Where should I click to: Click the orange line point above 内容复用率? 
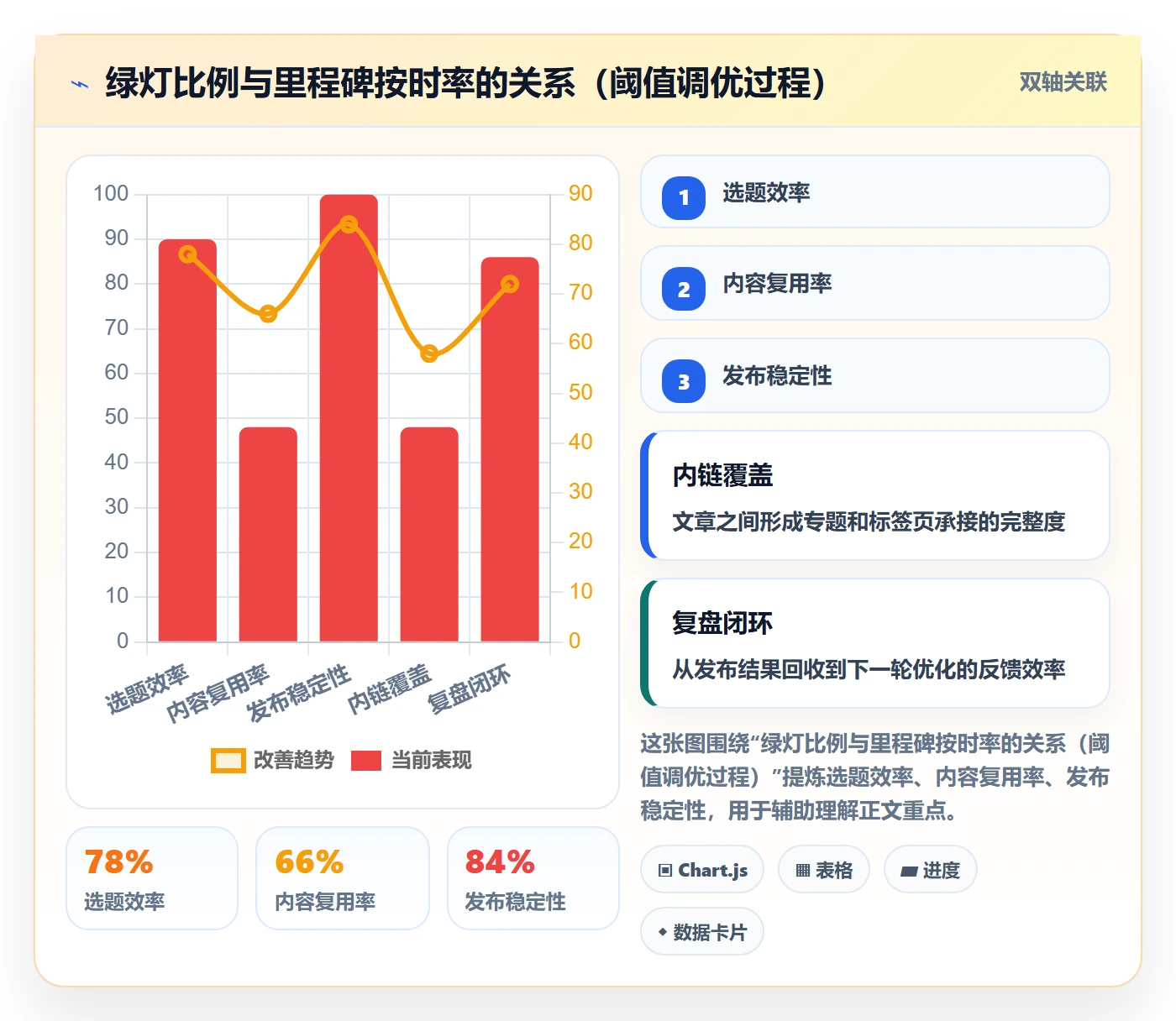coord(268,314)
